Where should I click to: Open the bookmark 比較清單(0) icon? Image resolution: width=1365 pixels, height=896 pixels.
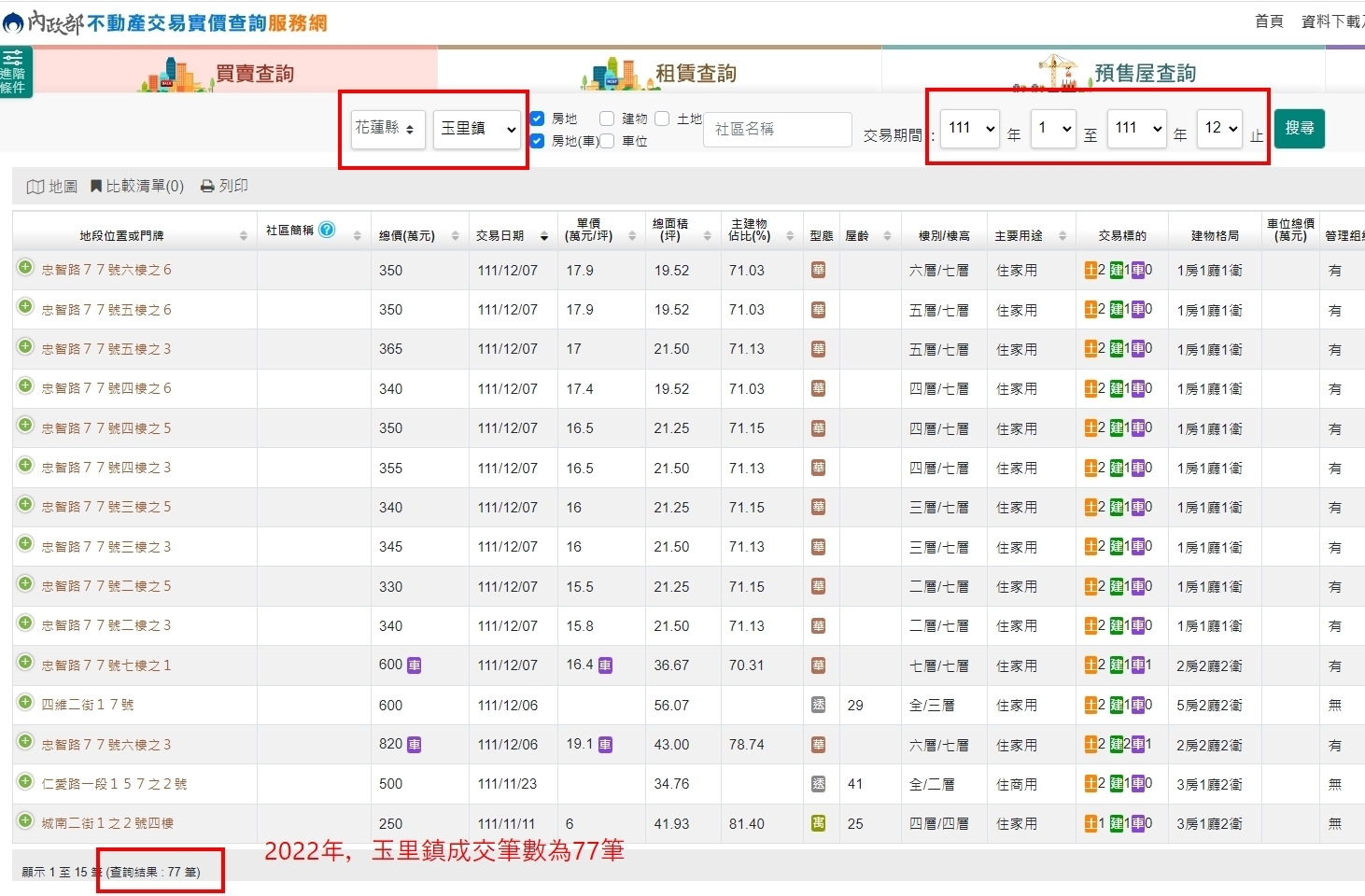pyautogui.click(x=96, y=187)
